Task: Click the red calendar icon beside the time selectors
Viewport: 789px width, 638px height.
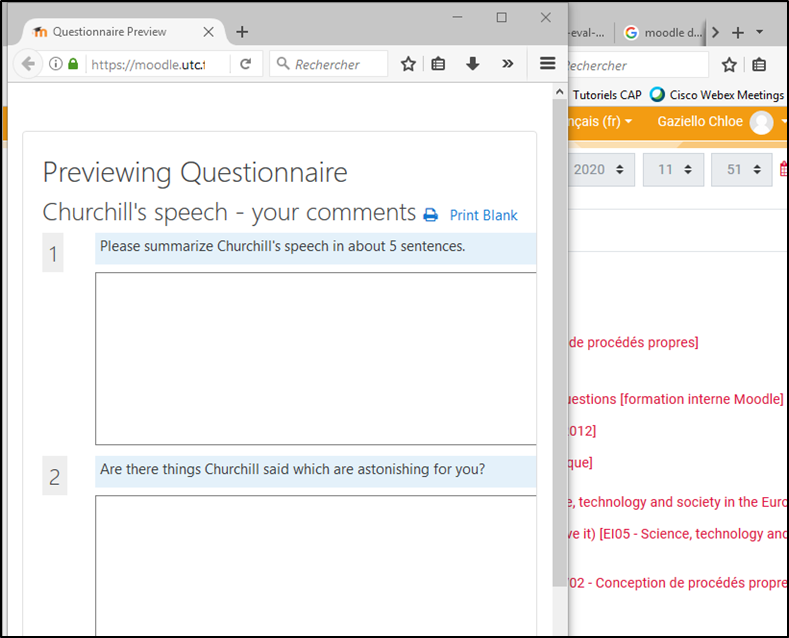Action: tap(784, 169)
